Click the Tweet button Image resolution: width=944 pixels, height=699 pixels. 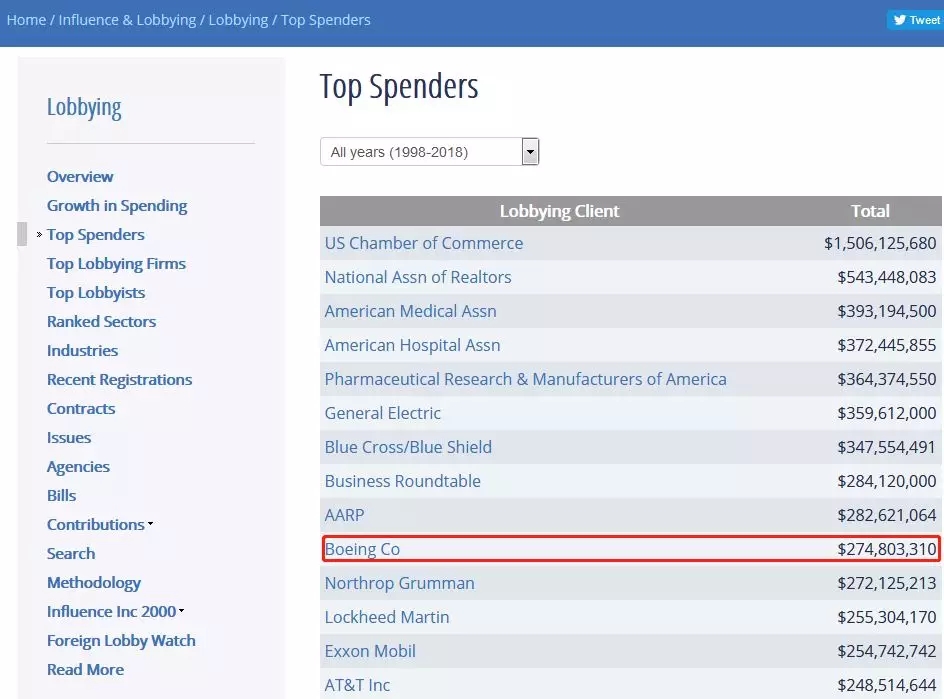[916, 20]
